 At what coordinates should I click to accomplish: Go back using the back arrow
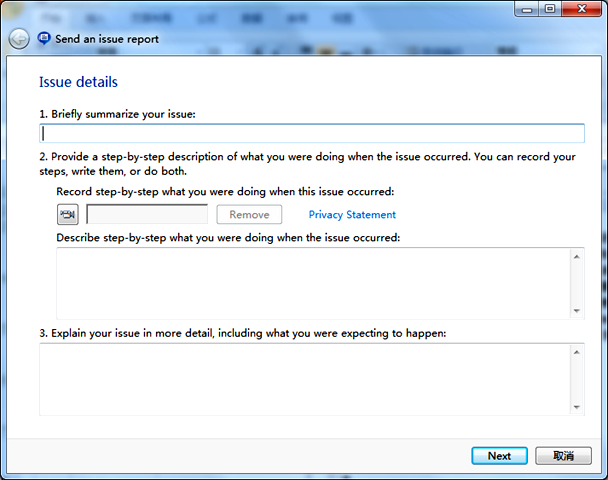(18, 39)
